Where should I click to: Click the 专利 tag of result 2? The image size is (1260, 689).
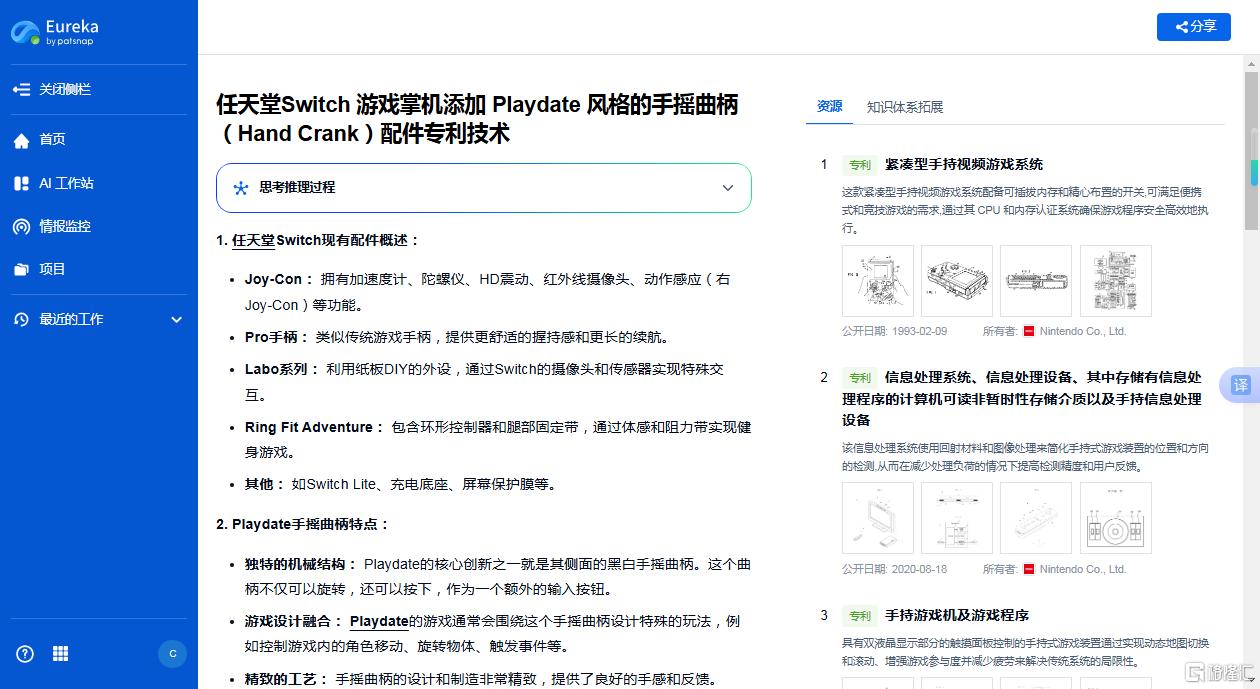[x=860, y=378]
